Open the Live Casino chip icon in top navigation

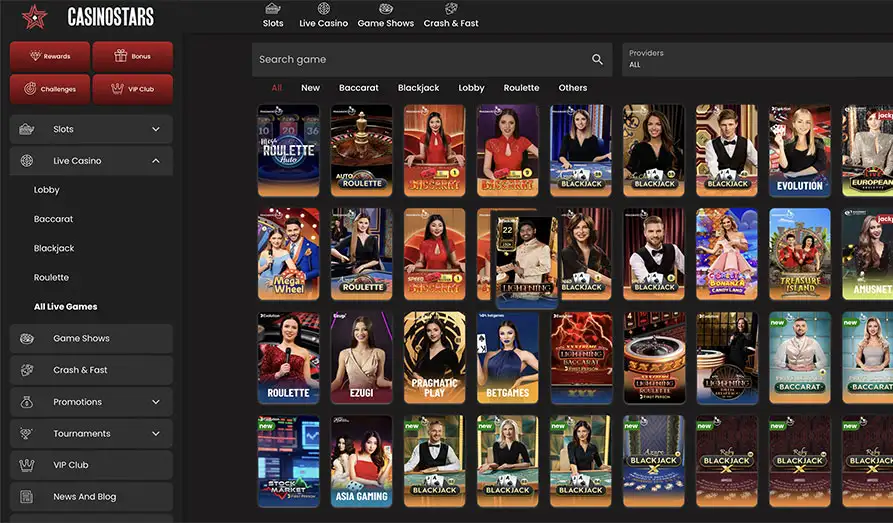point(323,9)
